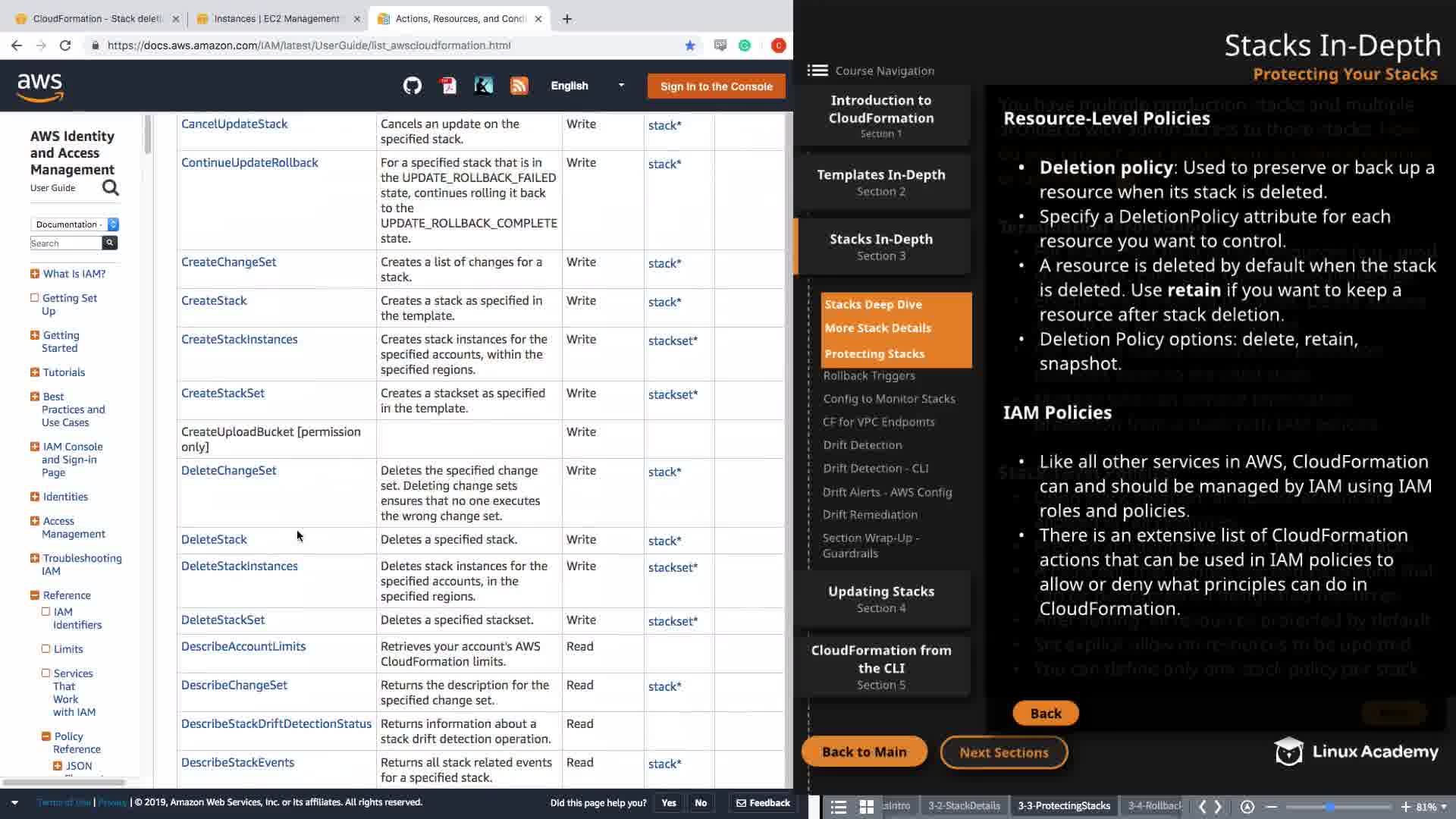Click the Kindle icon in header
This screenshot has width=1456, height=819.
click(x=483, y=86)
